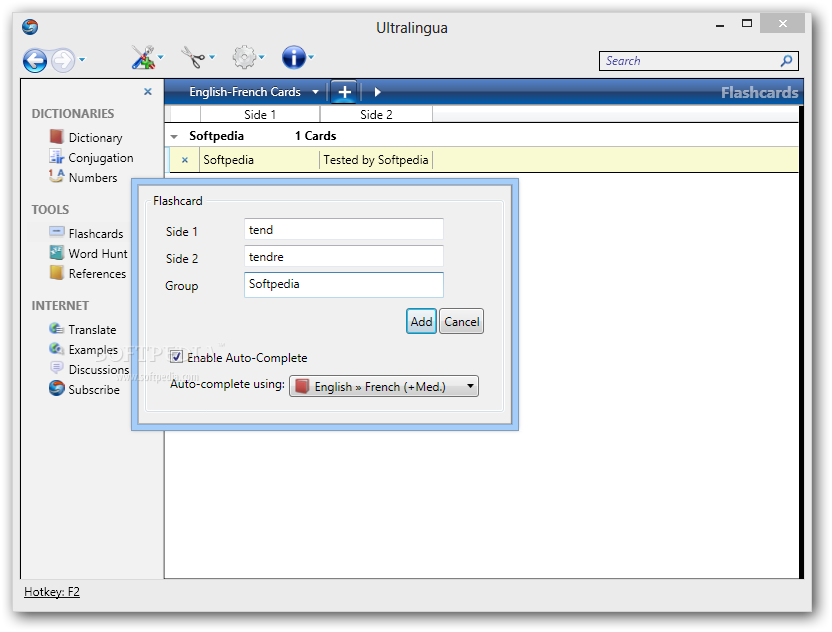Open Translate under Internet

click(83, 330)
